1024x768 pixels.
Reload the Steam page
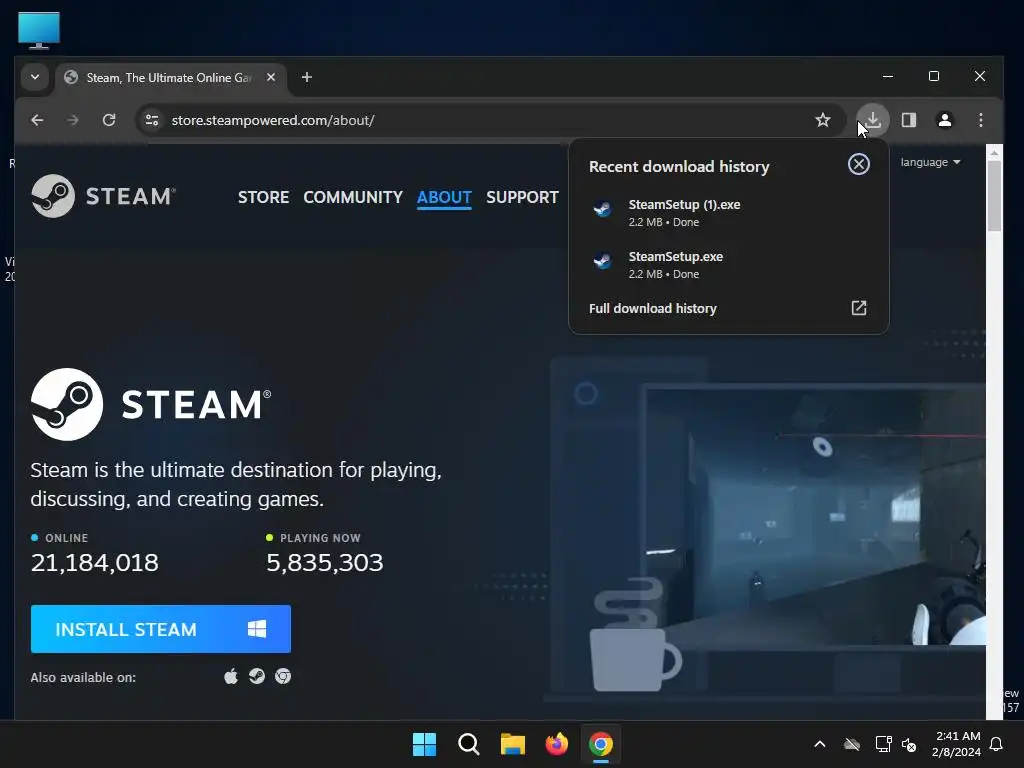click(109, 120)
